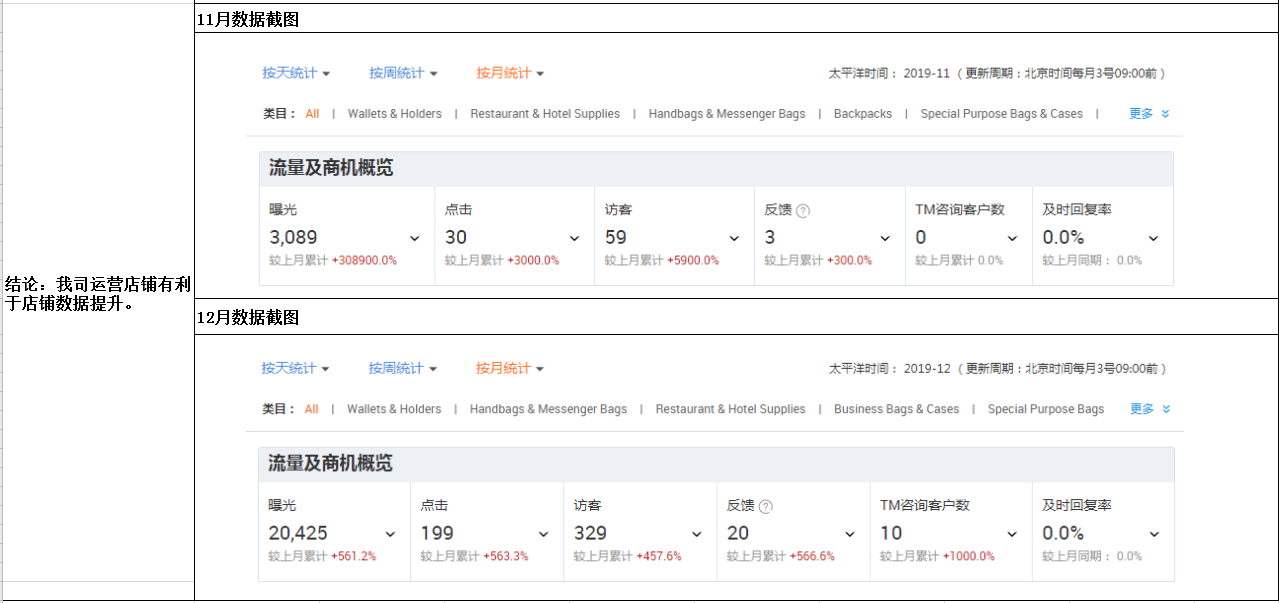Expand 反馈 20 chevron in December

pyautogui.click(x=850, y=534)
